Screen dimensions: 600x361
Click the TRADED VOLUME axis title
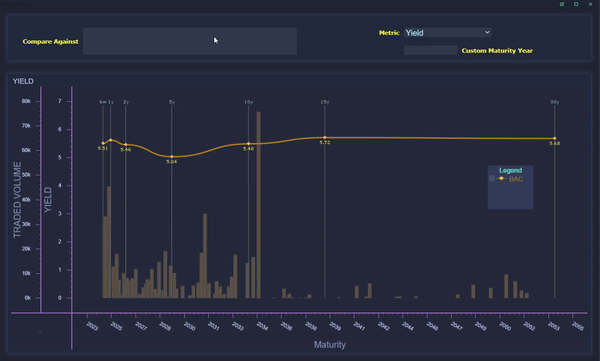[x=17, y=199]
